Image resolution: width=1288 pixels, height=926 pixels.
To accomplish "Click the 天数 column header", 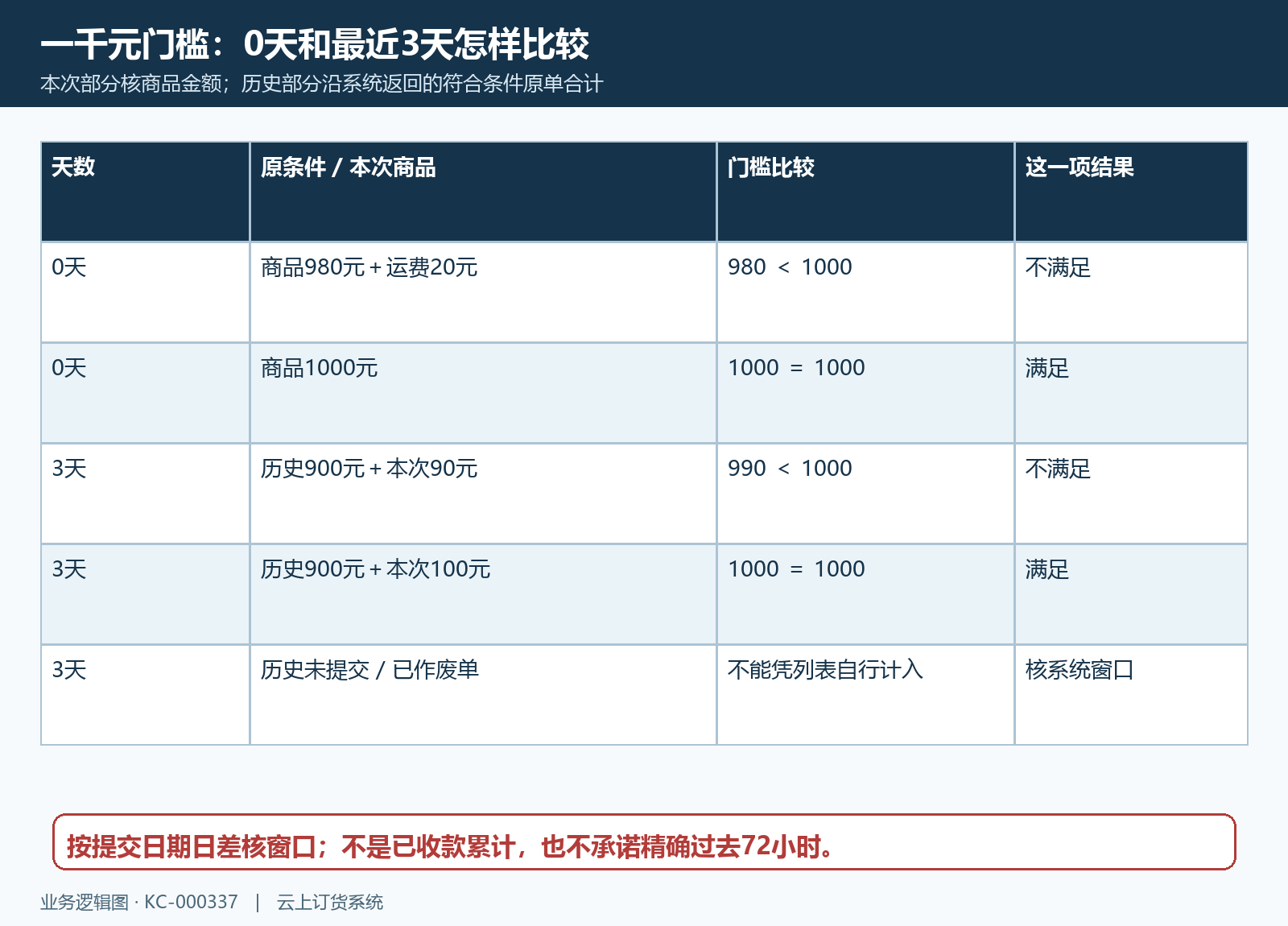I will point(146,192).
